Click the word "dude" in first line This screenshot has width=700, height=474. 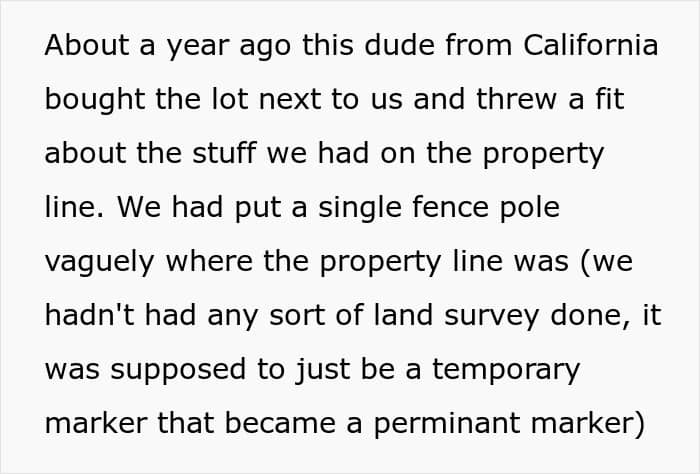[x=400, y=45]
